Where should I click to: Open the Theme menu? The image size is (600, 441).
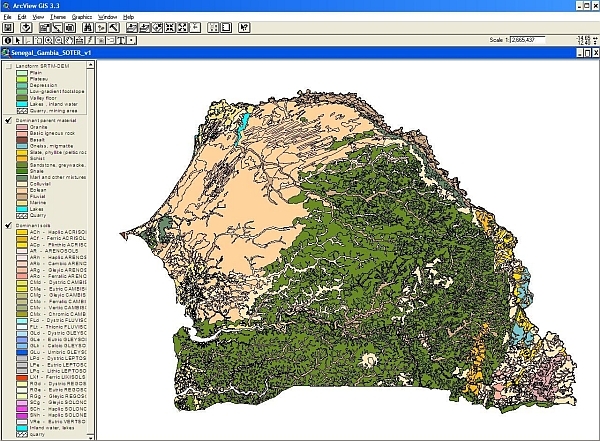click(x=58, y=17)
